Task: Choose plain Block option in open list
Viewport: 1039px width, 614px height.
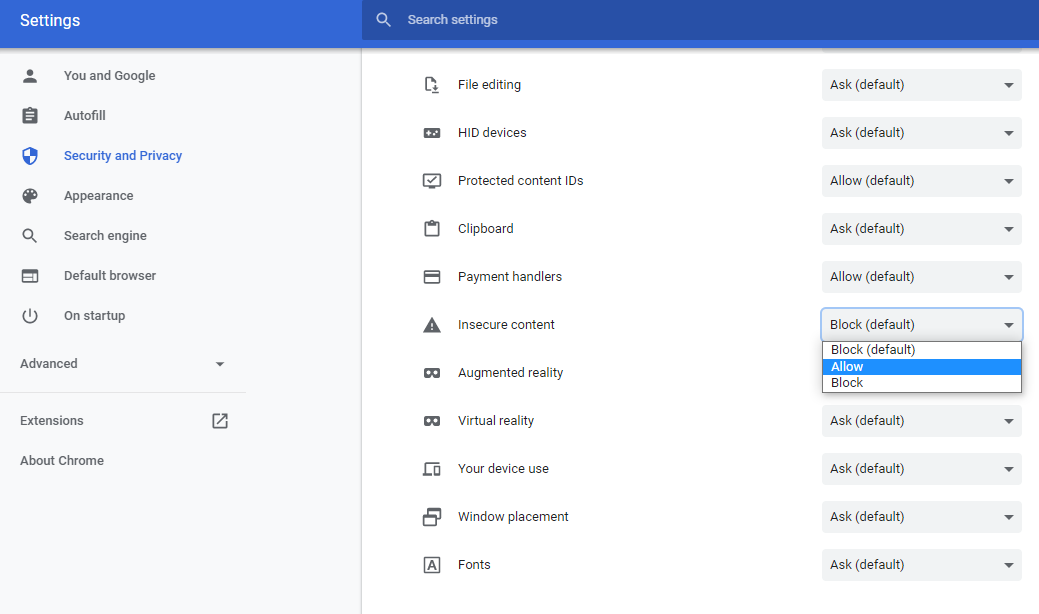Action: click(x=922, y=383)
